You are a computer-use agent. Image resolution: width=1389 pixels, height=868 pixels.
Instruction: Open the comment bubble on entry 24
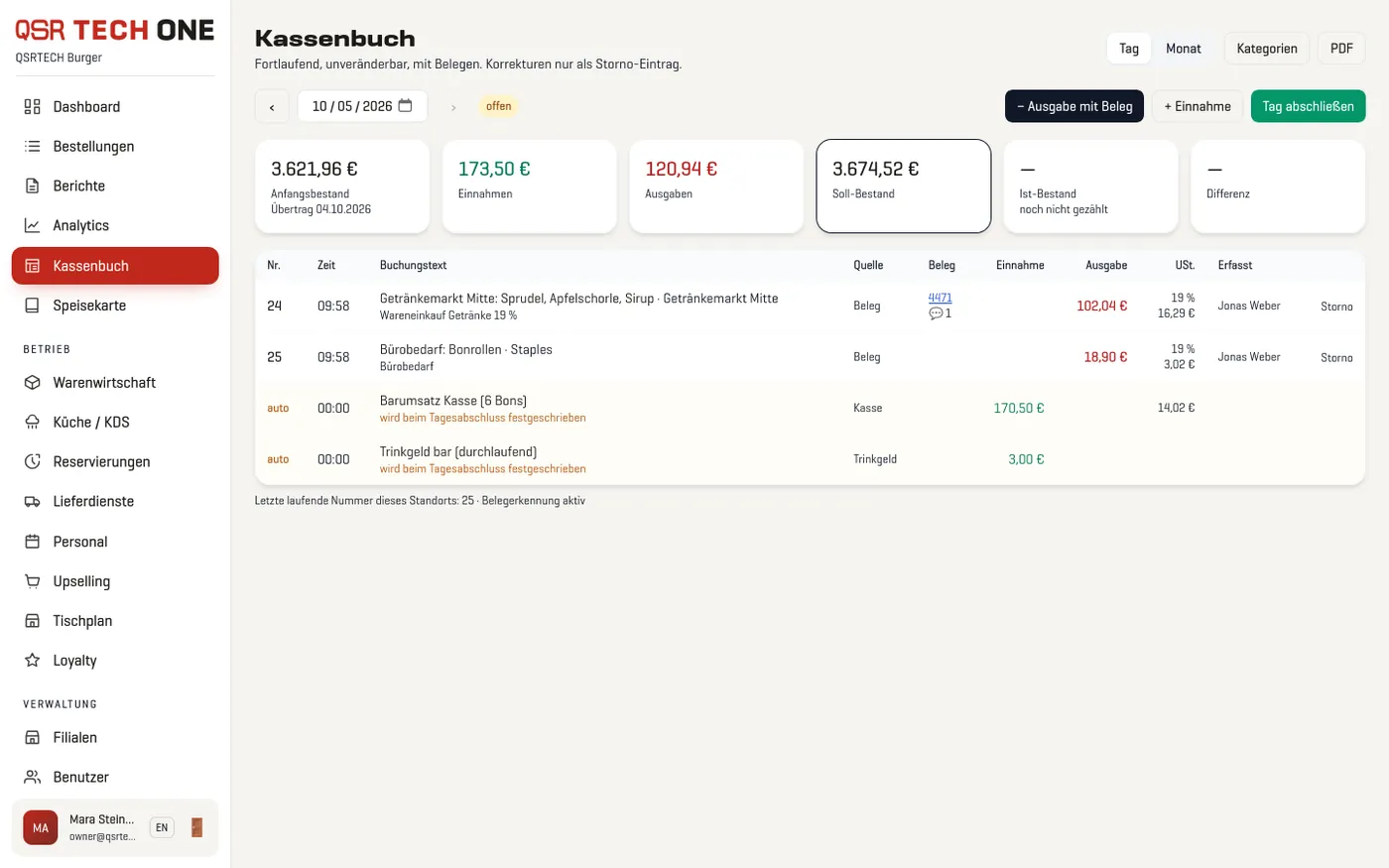click(x=940, y=313)
